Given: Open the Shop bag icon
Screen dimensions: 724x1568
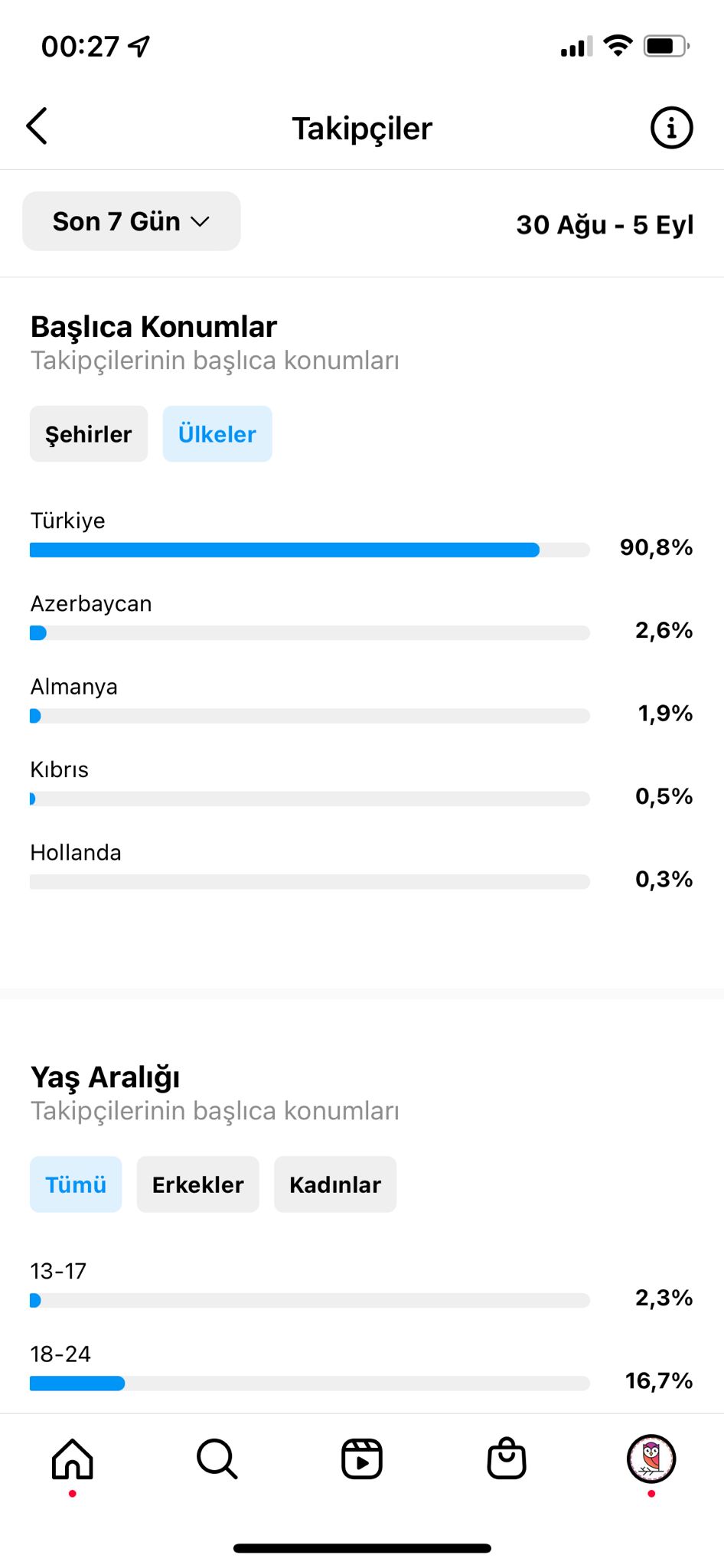Looking at the screenshot, I should click(507, 1458).
